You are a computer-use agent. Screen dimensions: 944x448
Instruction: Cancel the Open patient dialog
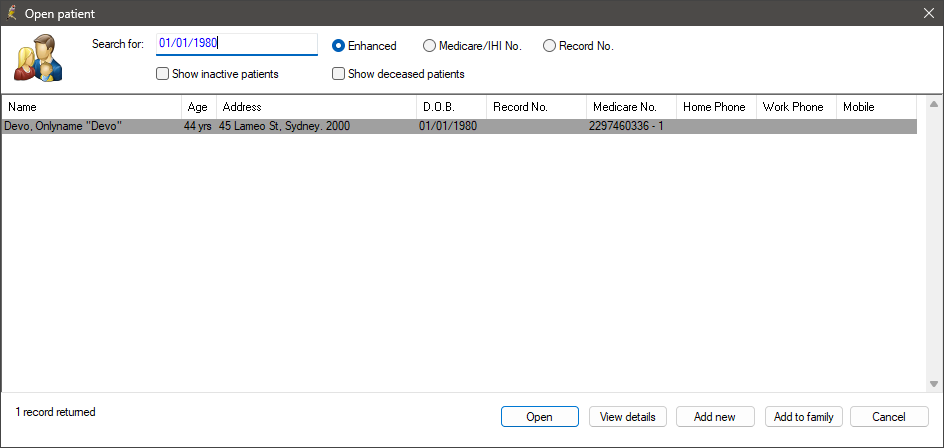[889, 417]
